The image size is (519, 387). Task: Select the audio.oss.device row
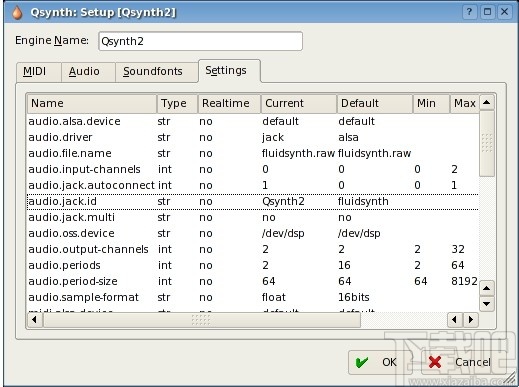253,233
